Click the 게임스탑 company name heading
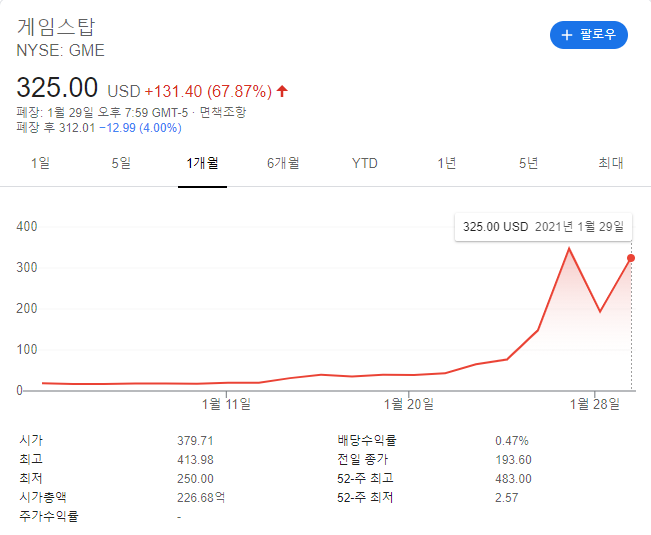The width and height of the screenshot is (651, 535). [x=56, y=27]
